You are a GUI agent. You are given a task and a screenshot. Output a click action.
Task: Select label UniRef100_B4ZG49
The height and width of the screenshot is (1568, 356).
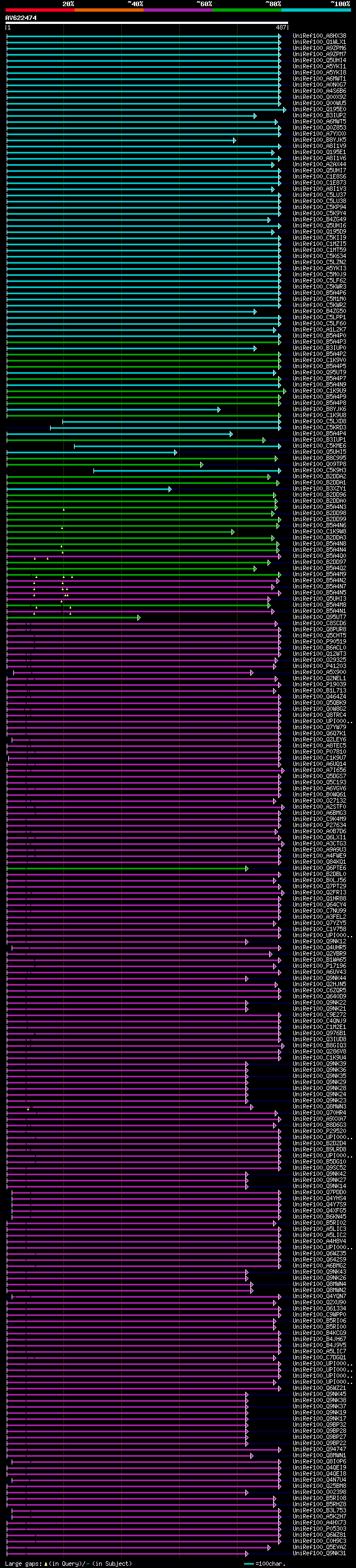[319, 220]
